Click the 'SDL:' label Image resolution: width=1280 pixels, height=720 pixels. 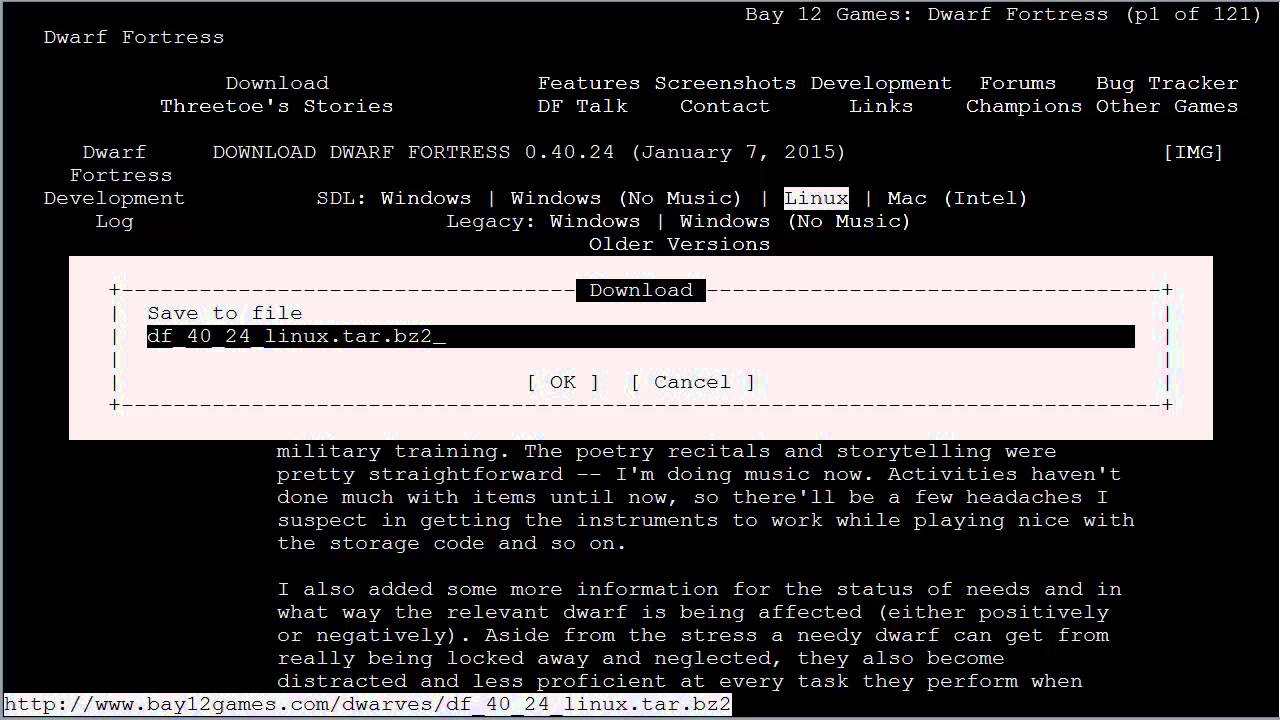(x=342, y=198)
